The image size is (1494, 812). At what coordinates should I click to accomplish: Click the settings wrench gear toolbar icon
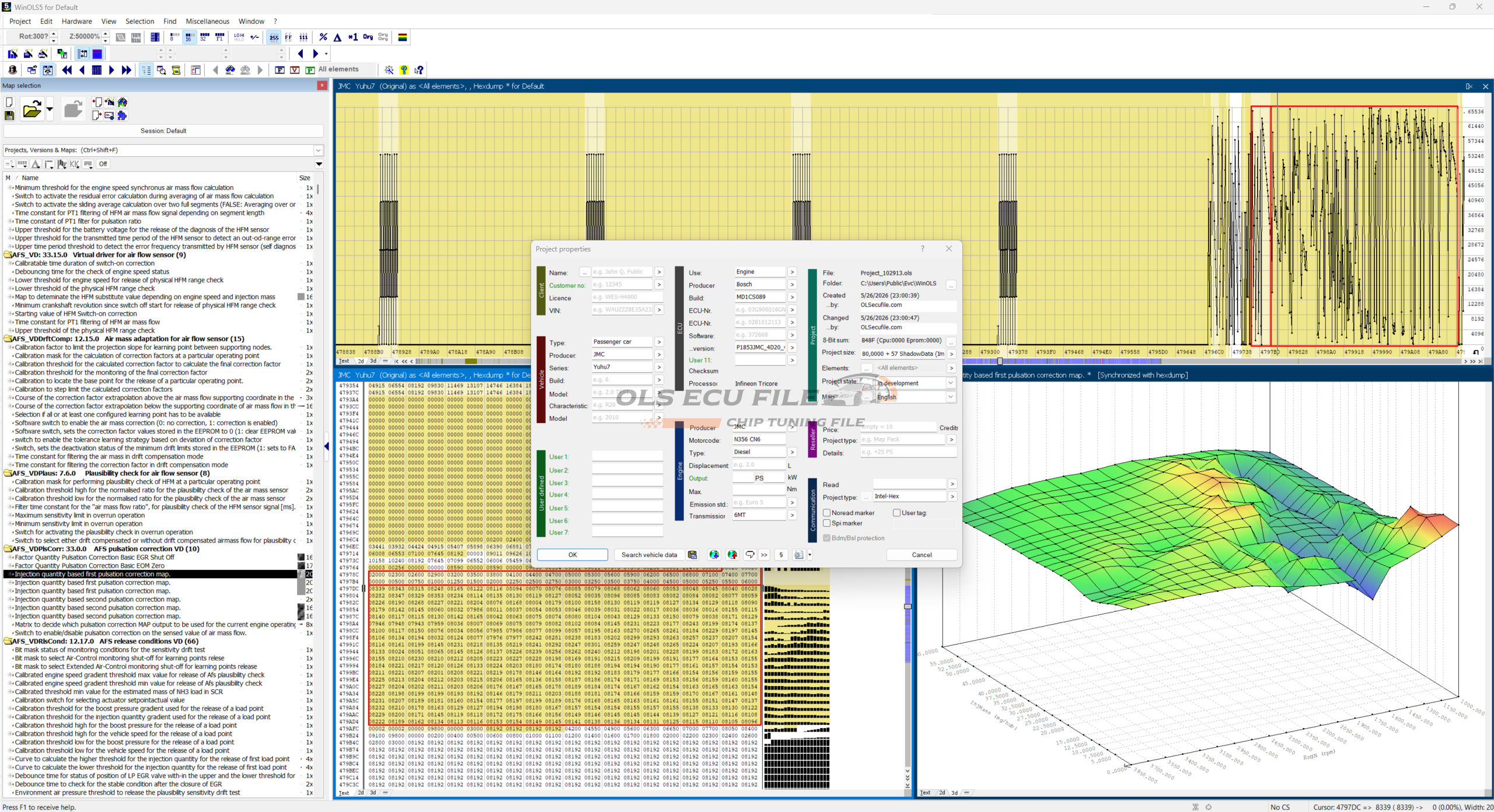click(x=389, y=70)
